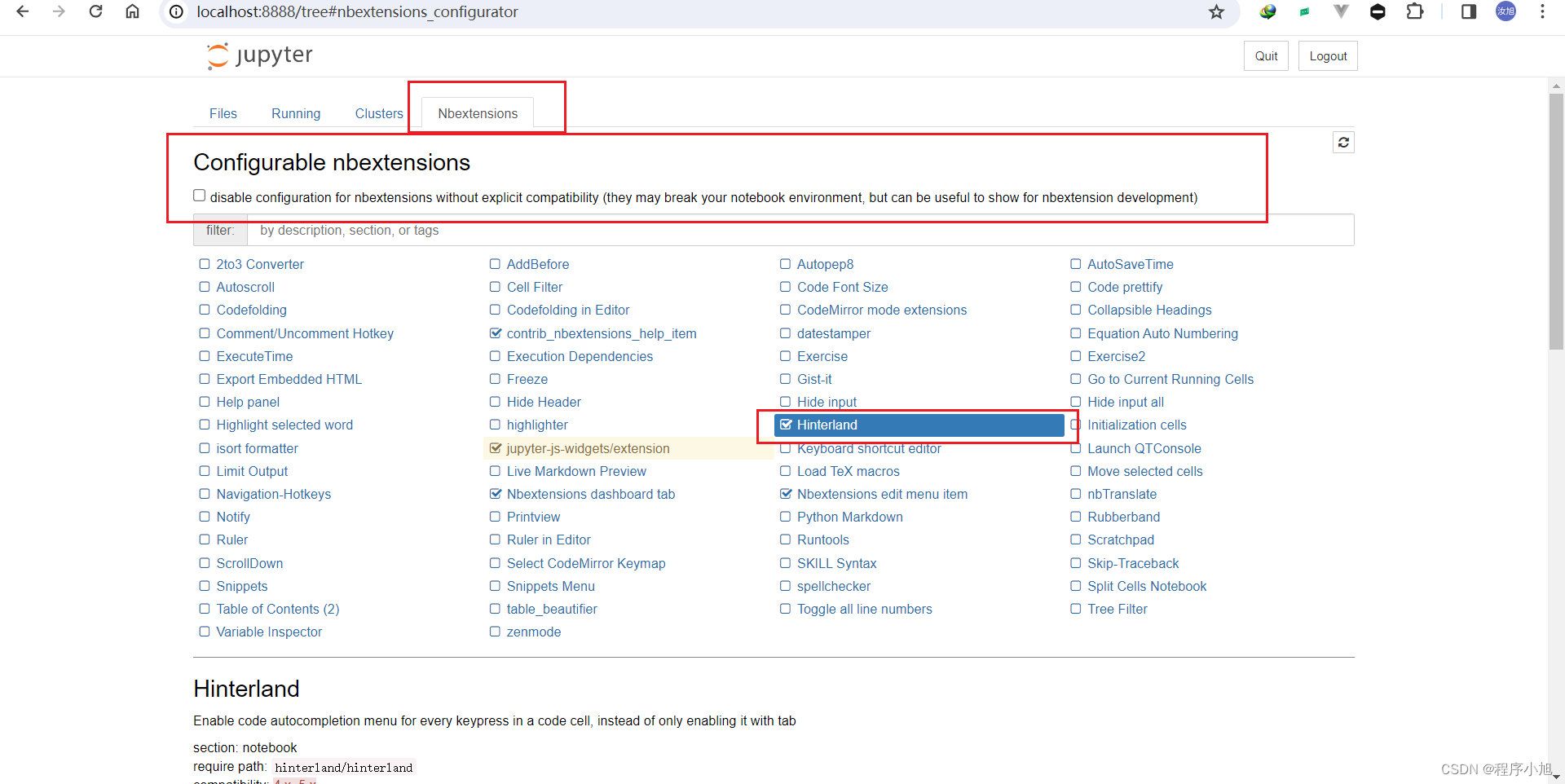
Task: Select Execution Dependencies extension
Action: pyautogui.click(x=580, y=356)
